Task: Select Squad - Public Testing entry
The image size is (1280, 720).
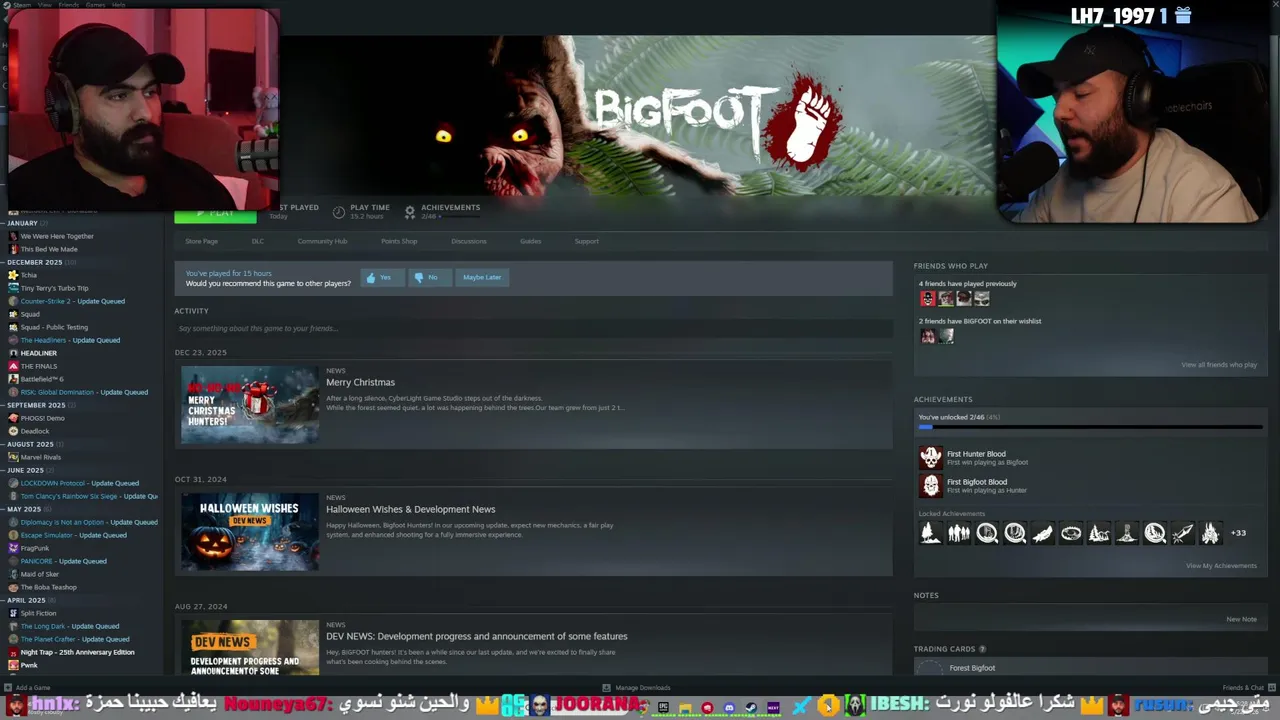Action: pyautogui.click(x=54, y=327)
